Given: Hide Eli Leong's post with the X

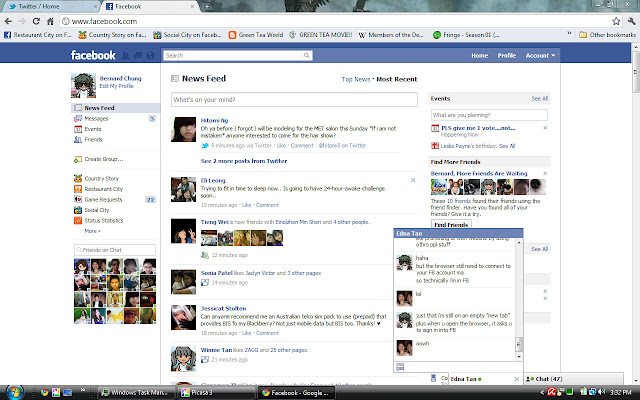Looking at the screenshot, I should coord(413,180).
